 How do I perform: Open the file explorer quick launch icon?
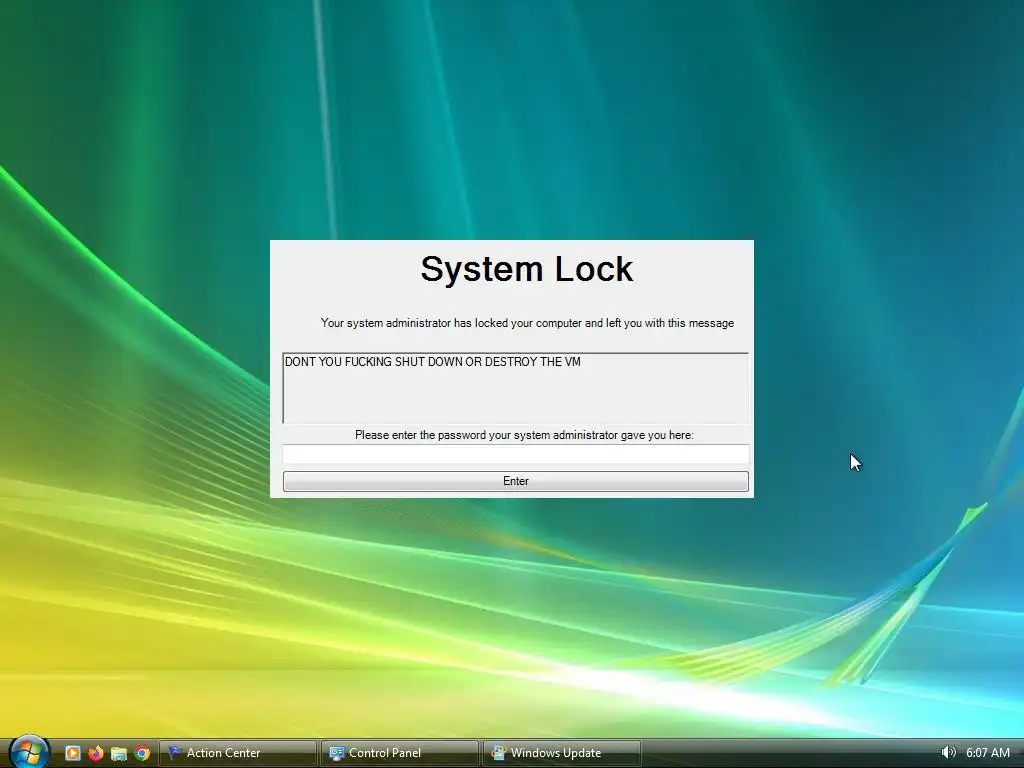tap(118, 753)
